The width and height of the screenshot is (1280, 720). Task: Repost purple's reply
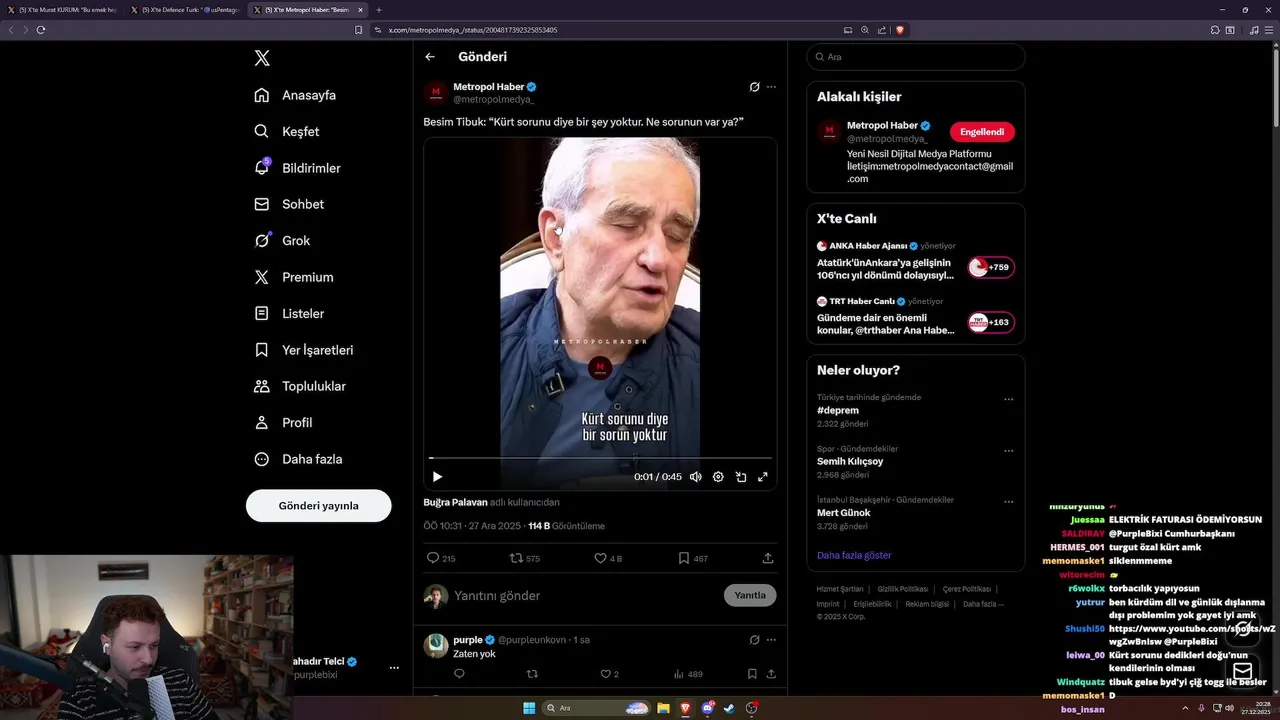532,674
